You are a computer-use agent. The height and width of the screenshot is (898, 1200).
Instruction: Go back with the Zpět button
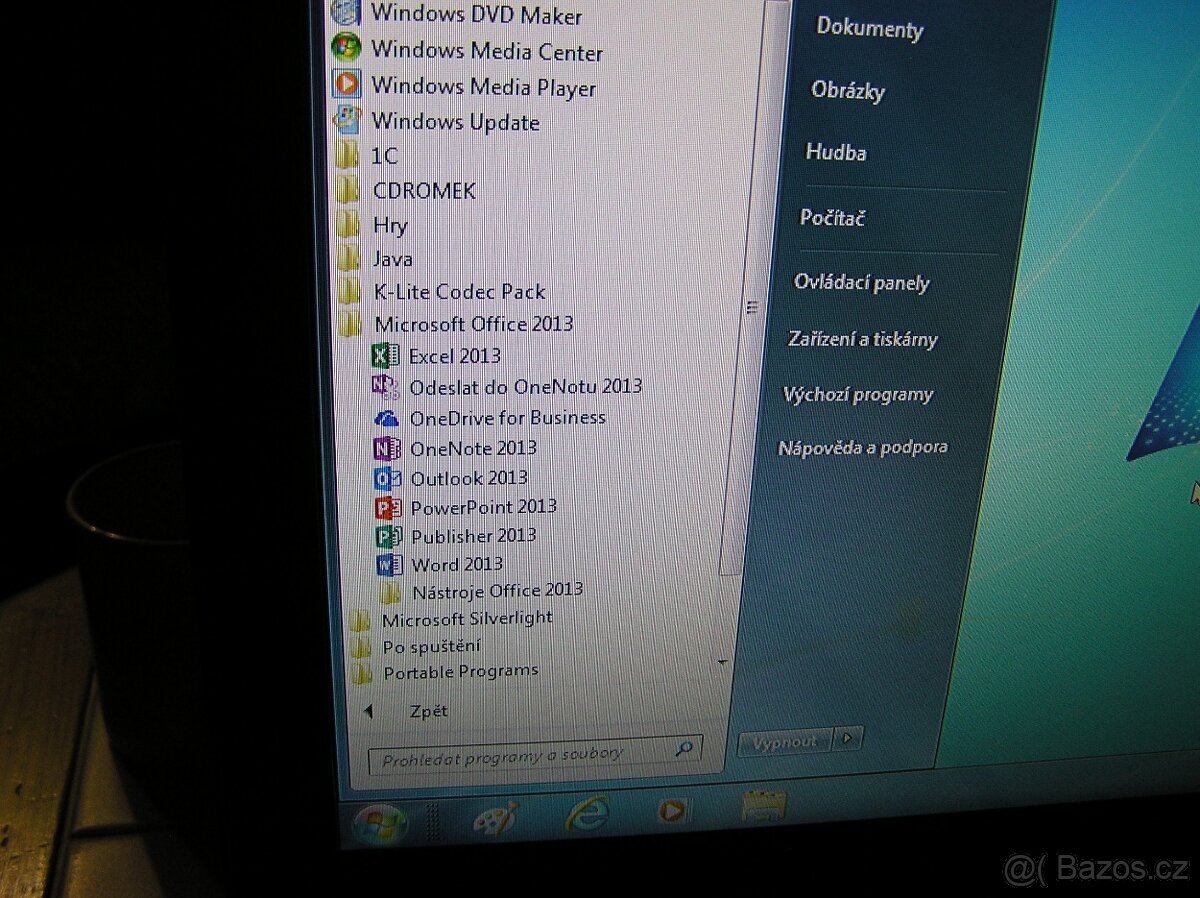428,711
